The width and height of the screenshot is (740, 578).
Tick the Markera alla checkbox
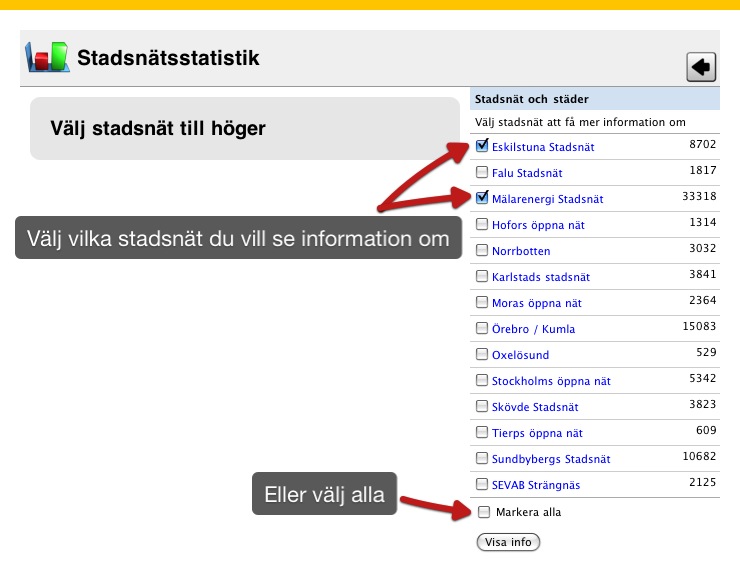[x=484, y=512]
